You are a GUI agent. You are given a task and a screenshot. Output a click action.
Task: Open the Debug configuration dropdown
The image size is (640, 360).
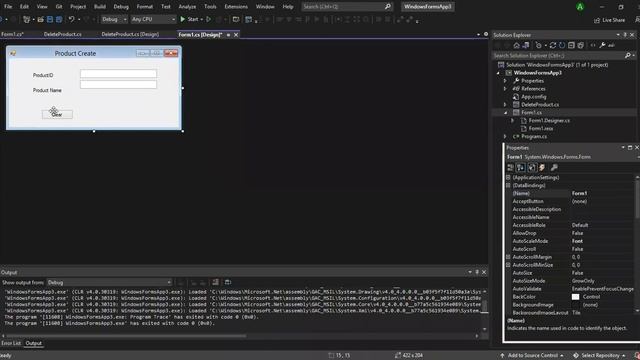tap(114, 19)
